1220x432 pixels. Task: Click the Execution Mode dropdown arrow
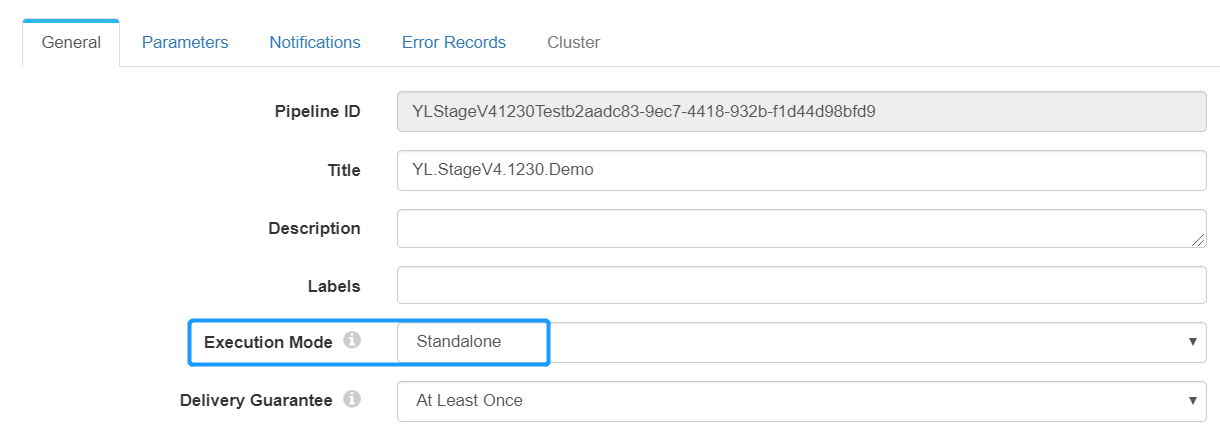[1192, 342]
